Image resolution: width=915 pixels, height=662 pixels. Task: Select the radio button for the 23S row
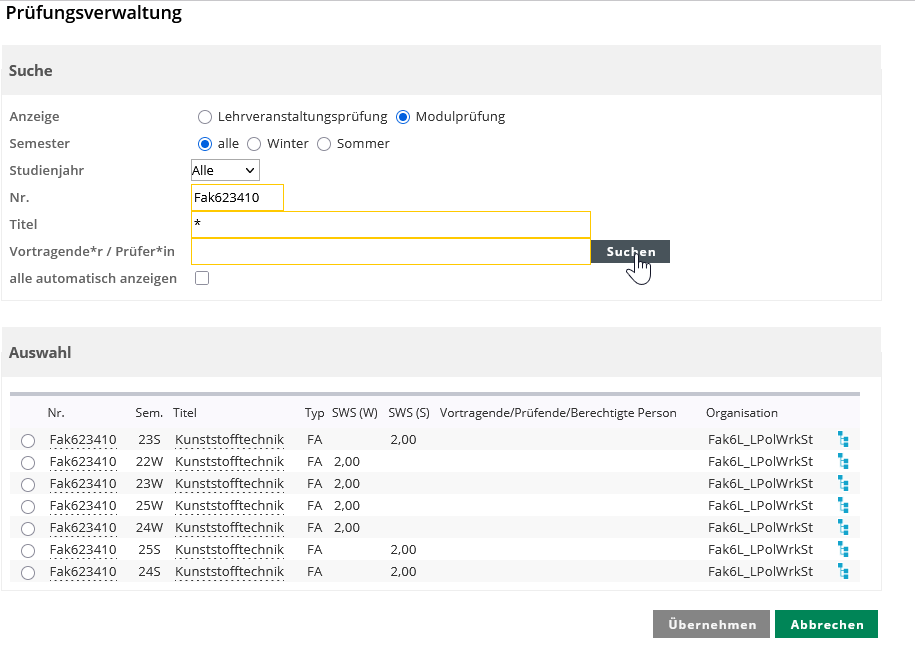(28, 440)
